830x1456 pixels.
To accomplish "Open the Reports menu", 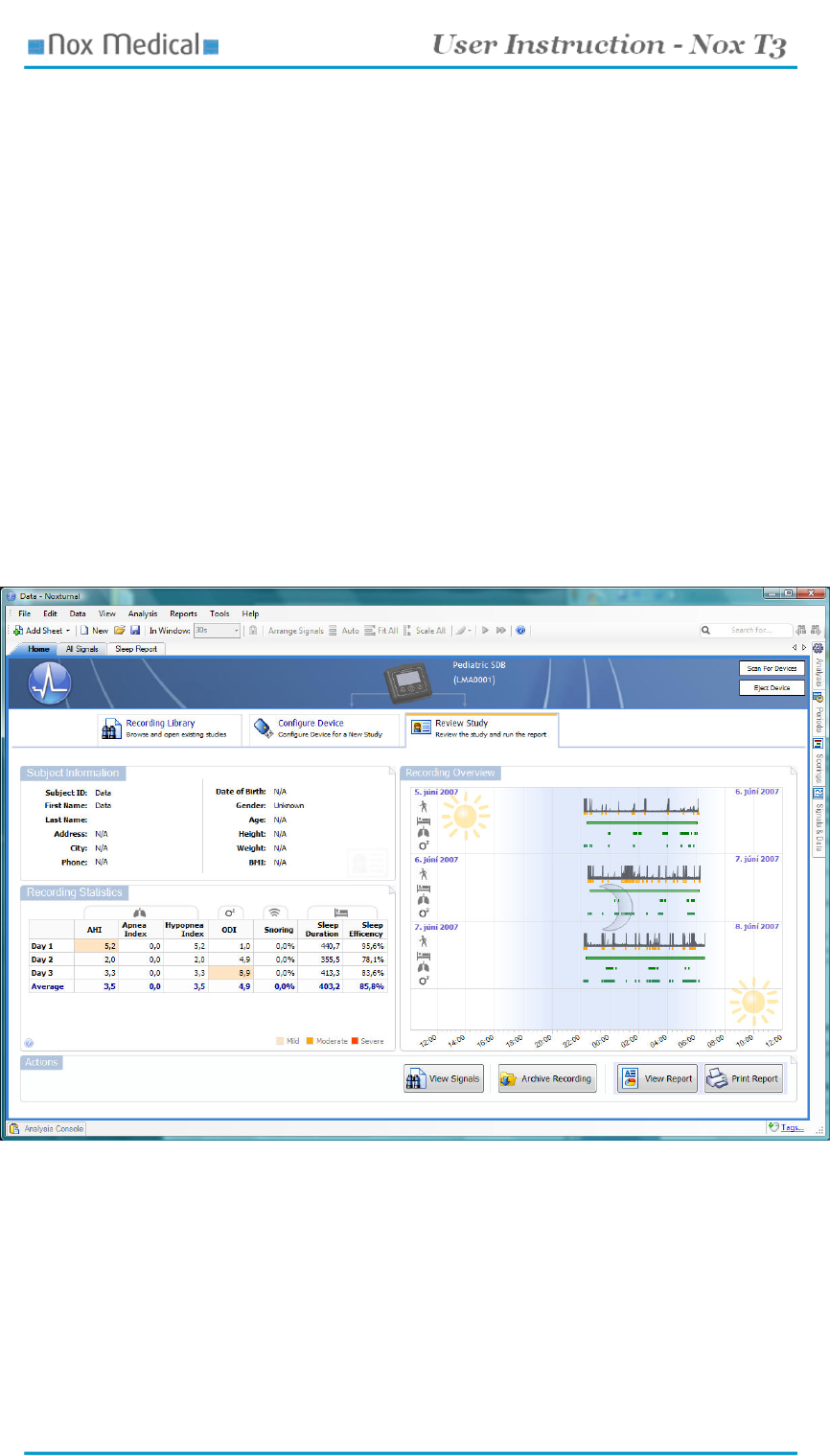I will pyautogui.click(x=183, y=613).
